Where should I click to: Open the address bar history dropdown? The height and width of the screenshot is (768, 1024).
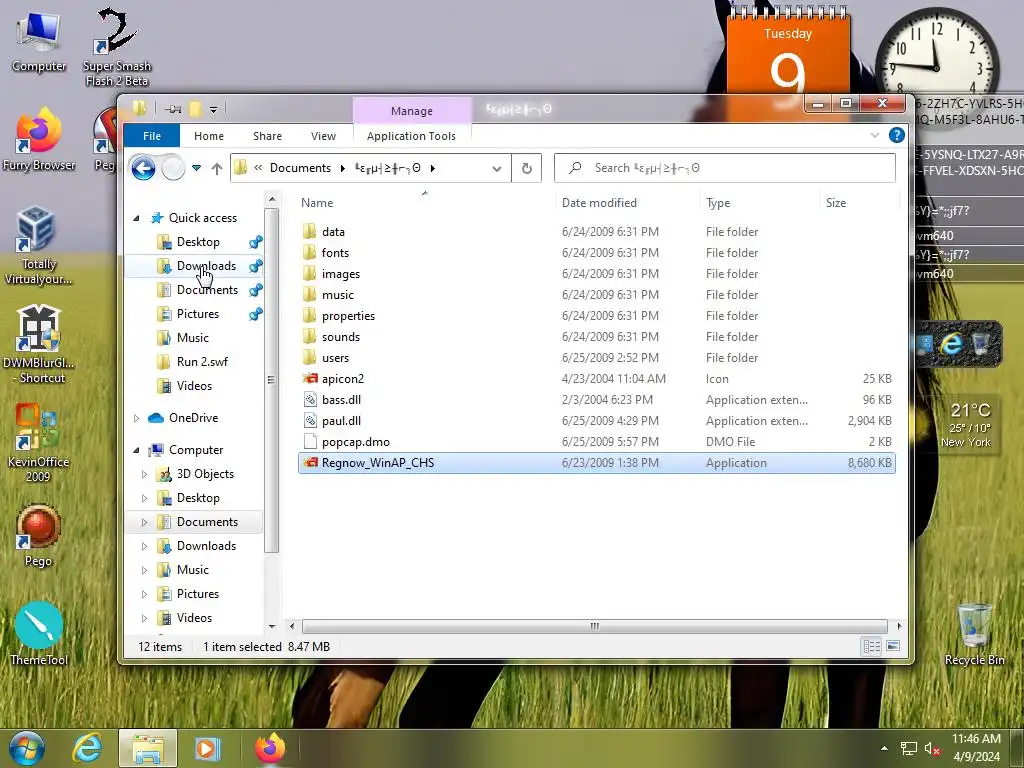[496, 168]
